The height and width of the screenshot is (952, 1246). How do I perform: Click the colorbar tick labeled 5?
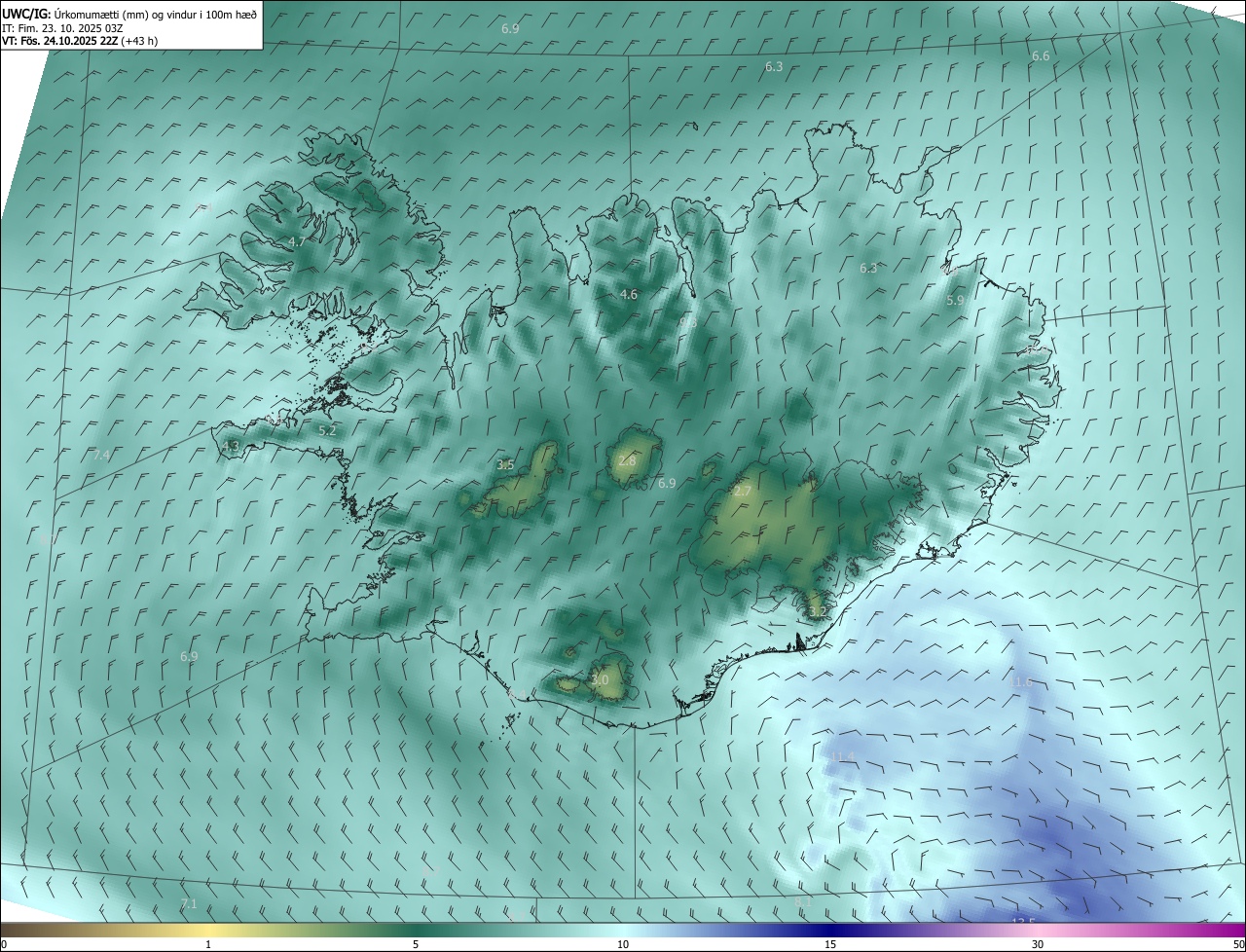(416, 944)
